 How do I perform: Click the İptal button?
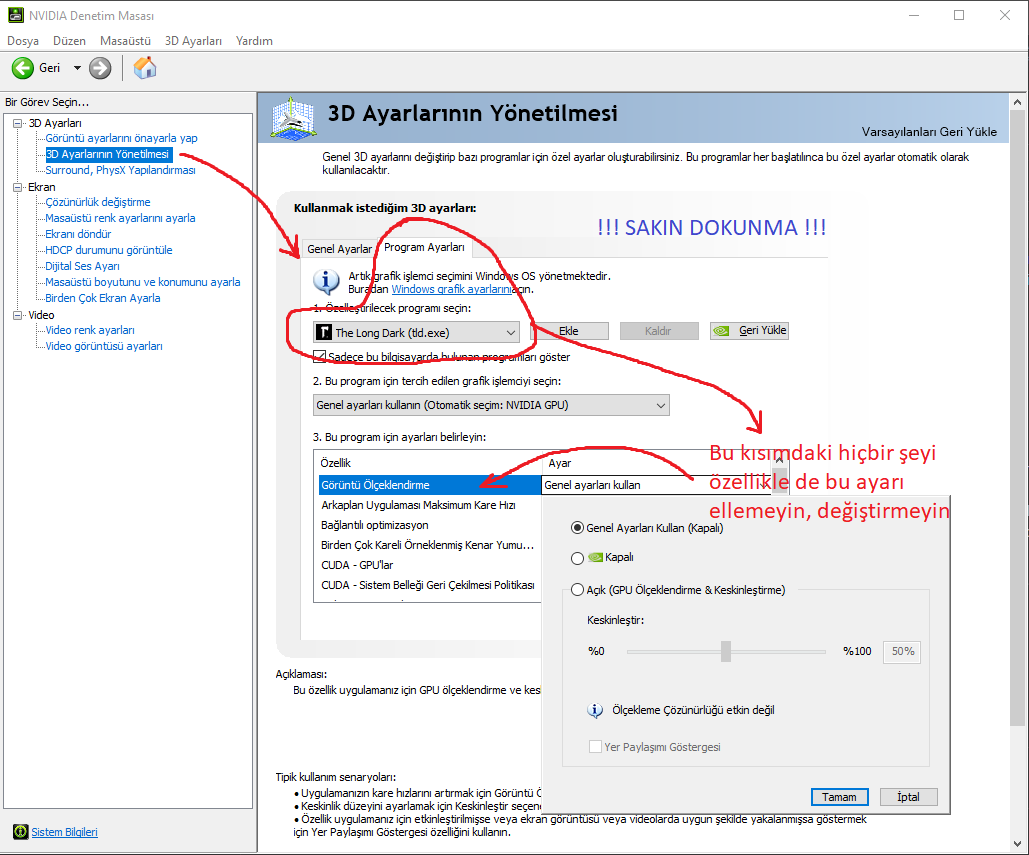[x=909, y=797]
